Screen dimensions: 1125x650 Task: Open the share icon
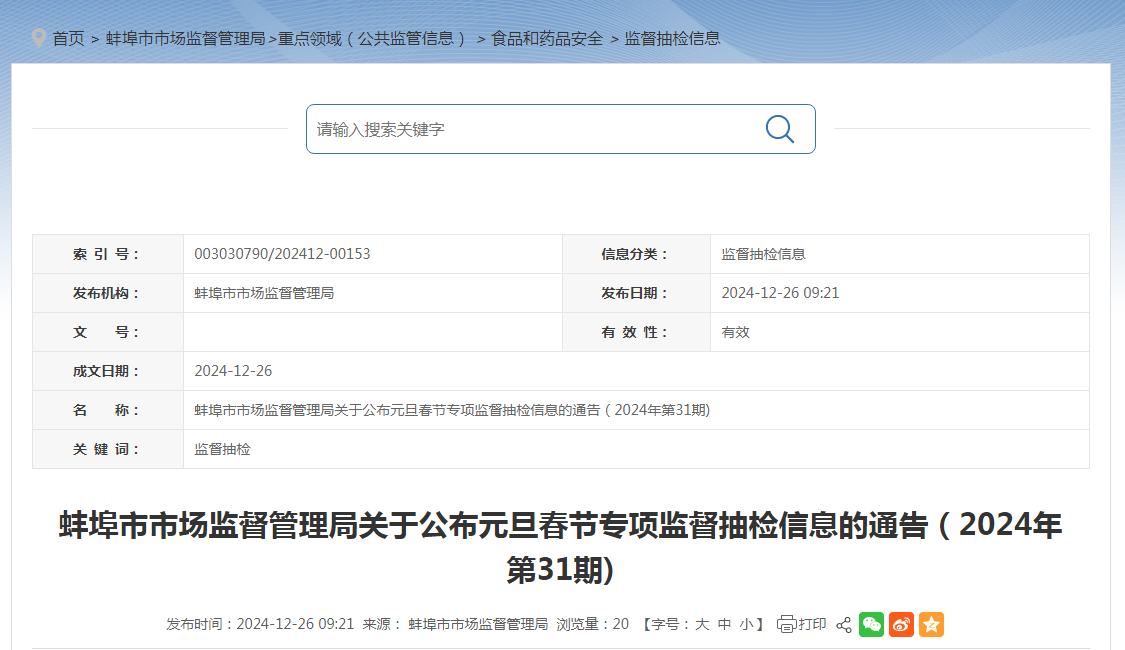844,625
